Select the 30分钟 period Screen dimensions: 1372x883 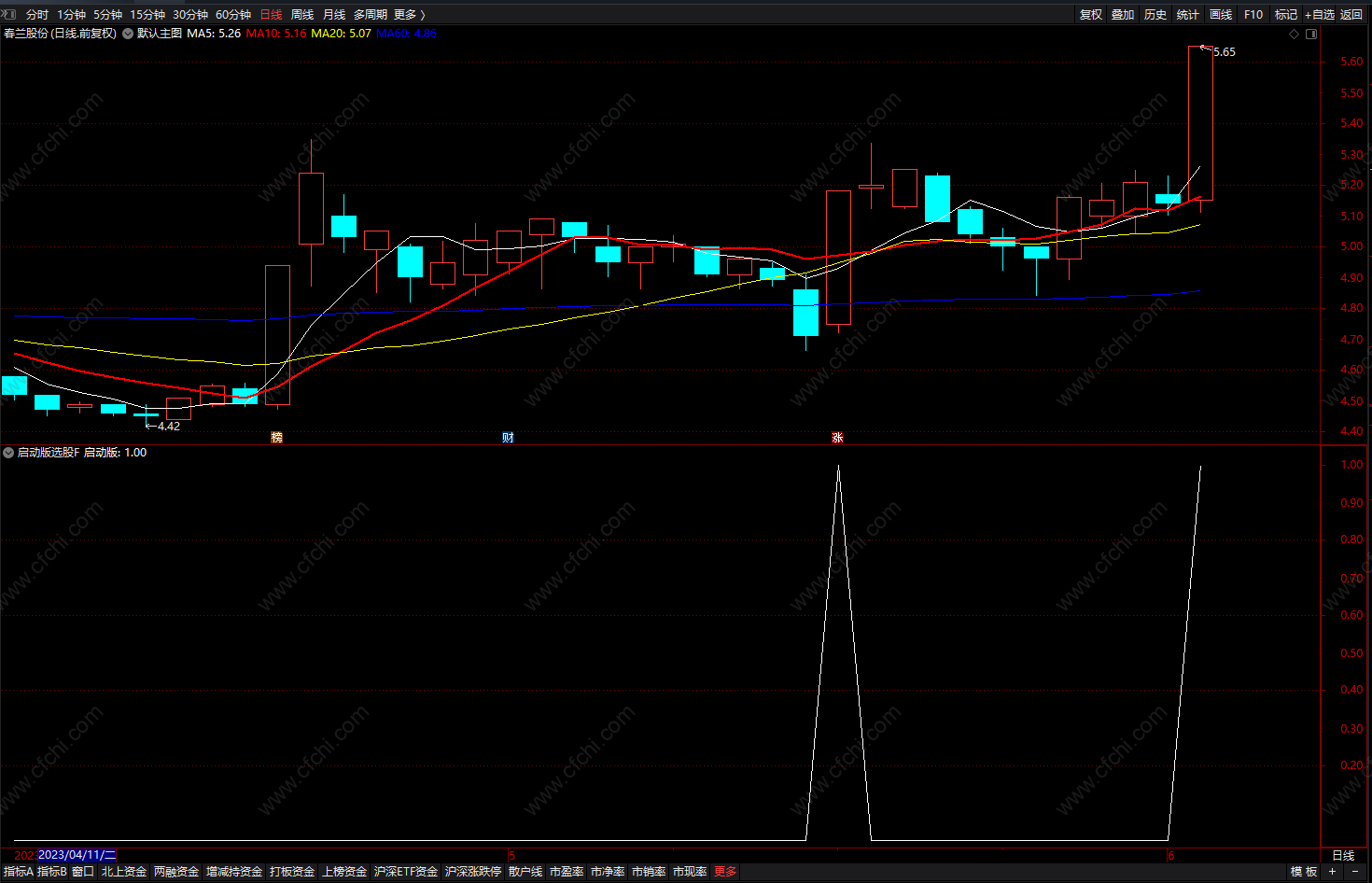click(x=190, y=15)
